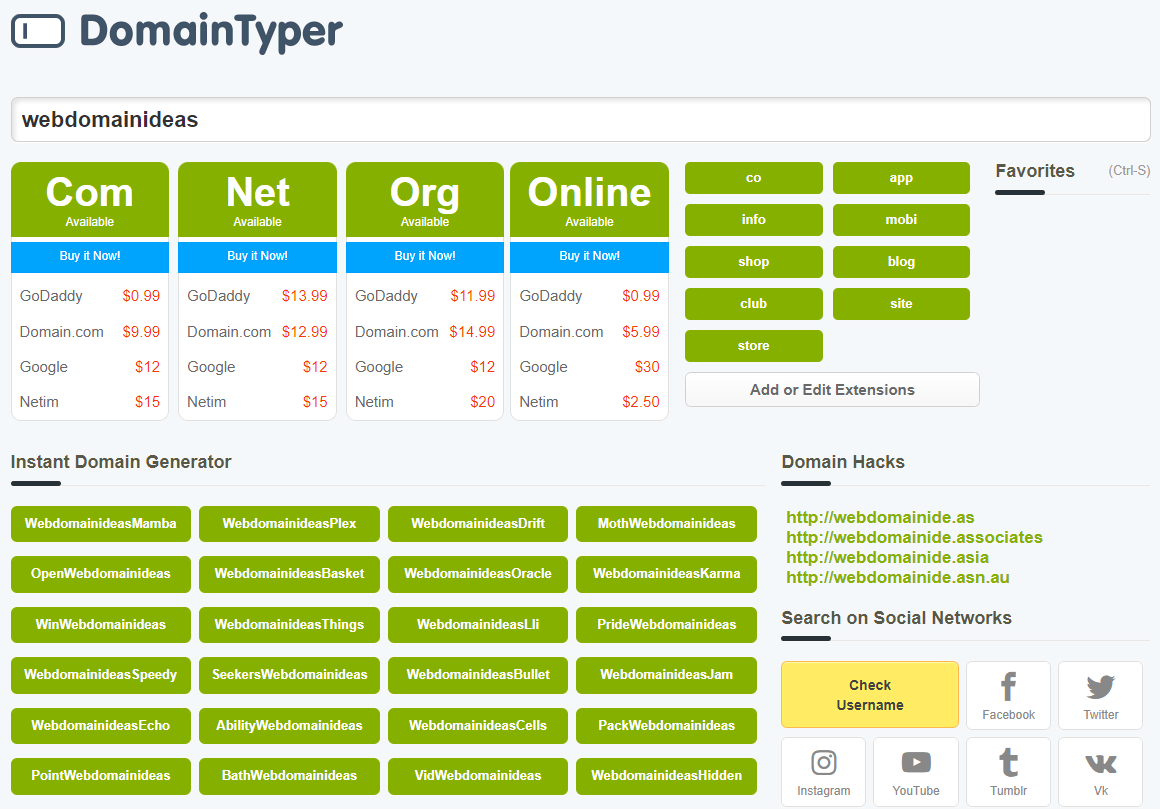
Task: Check the blog extension
Action: [901, 262]
